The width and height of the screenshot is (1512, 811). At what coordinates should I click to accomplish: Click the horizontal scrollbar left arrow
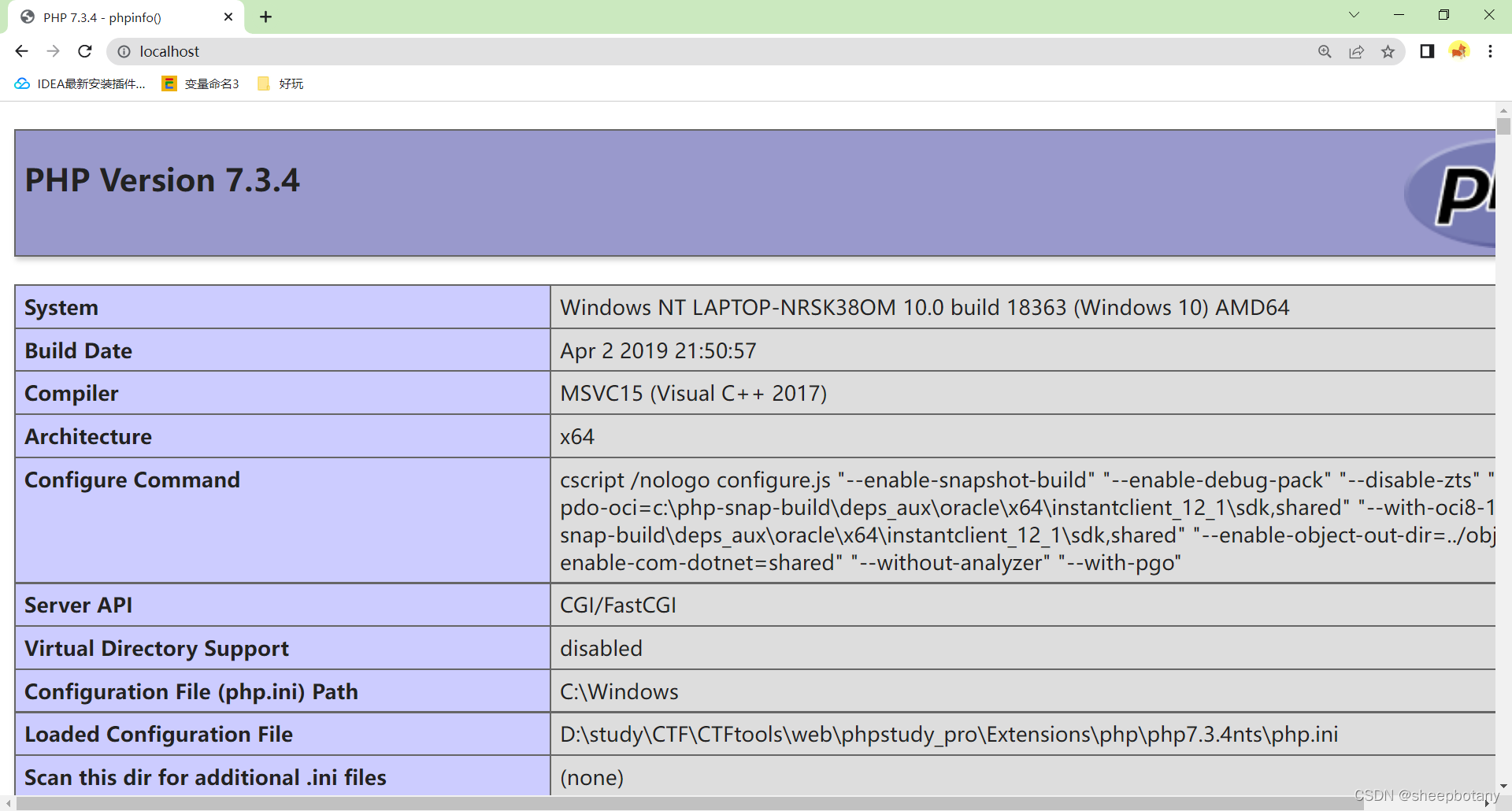pyautogui.click(x=8, y=803)
